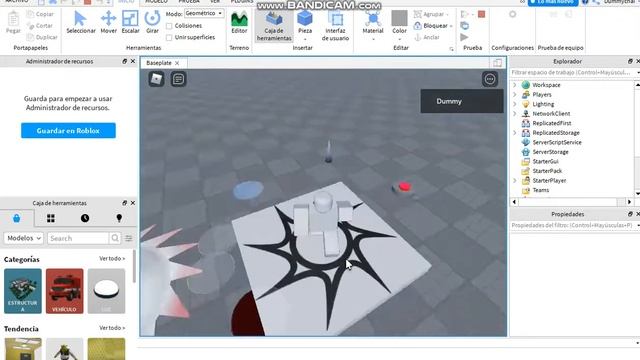640x360 pixels.
Task: Click Duplicar in Portapapeles
Action: (42, 37)
